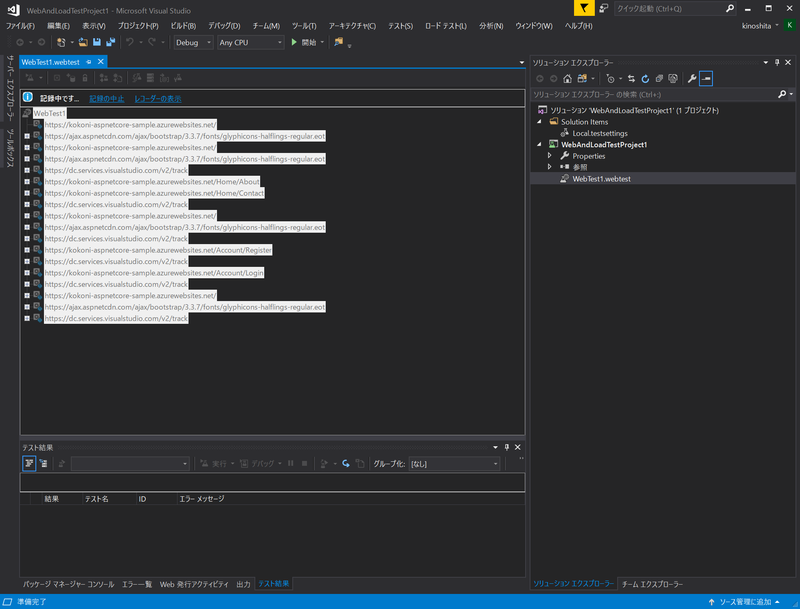Toggle auto-hide pin on Solution Explorer

777,62
